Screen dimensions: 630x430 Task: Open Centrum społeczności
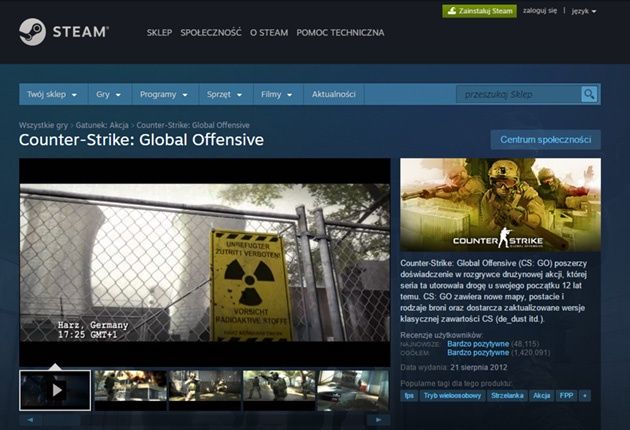(x=545, y=139)
